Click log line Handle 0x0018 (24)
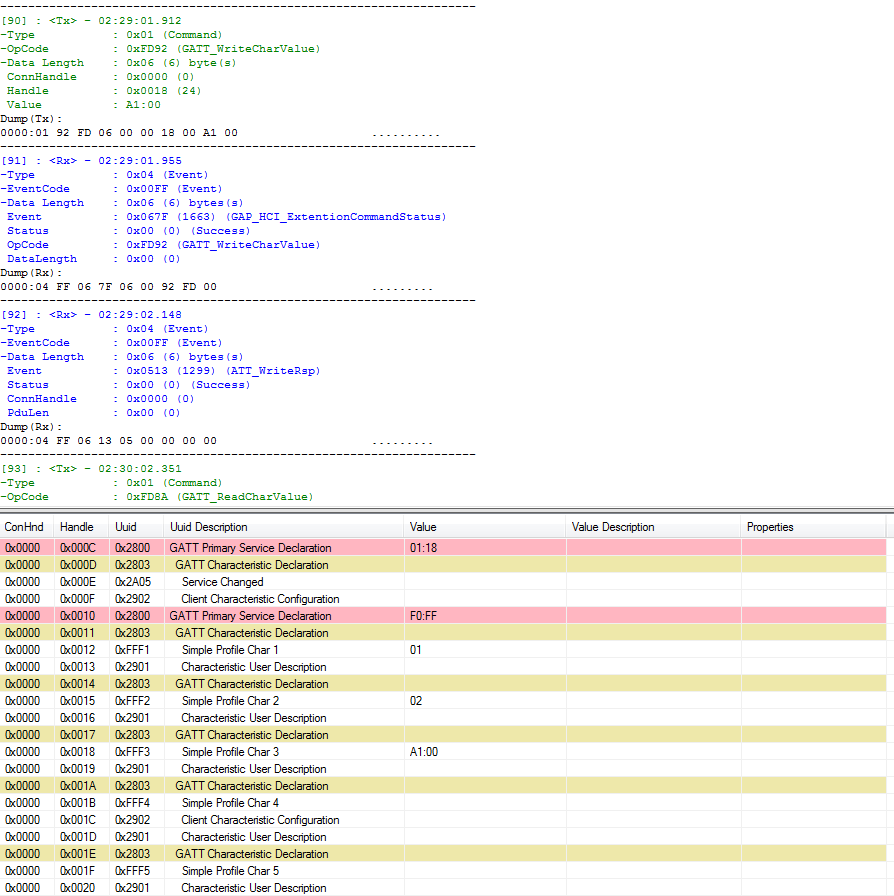Image resolution: width=894 pixels, height=896 pixels. tap(104, 91)
